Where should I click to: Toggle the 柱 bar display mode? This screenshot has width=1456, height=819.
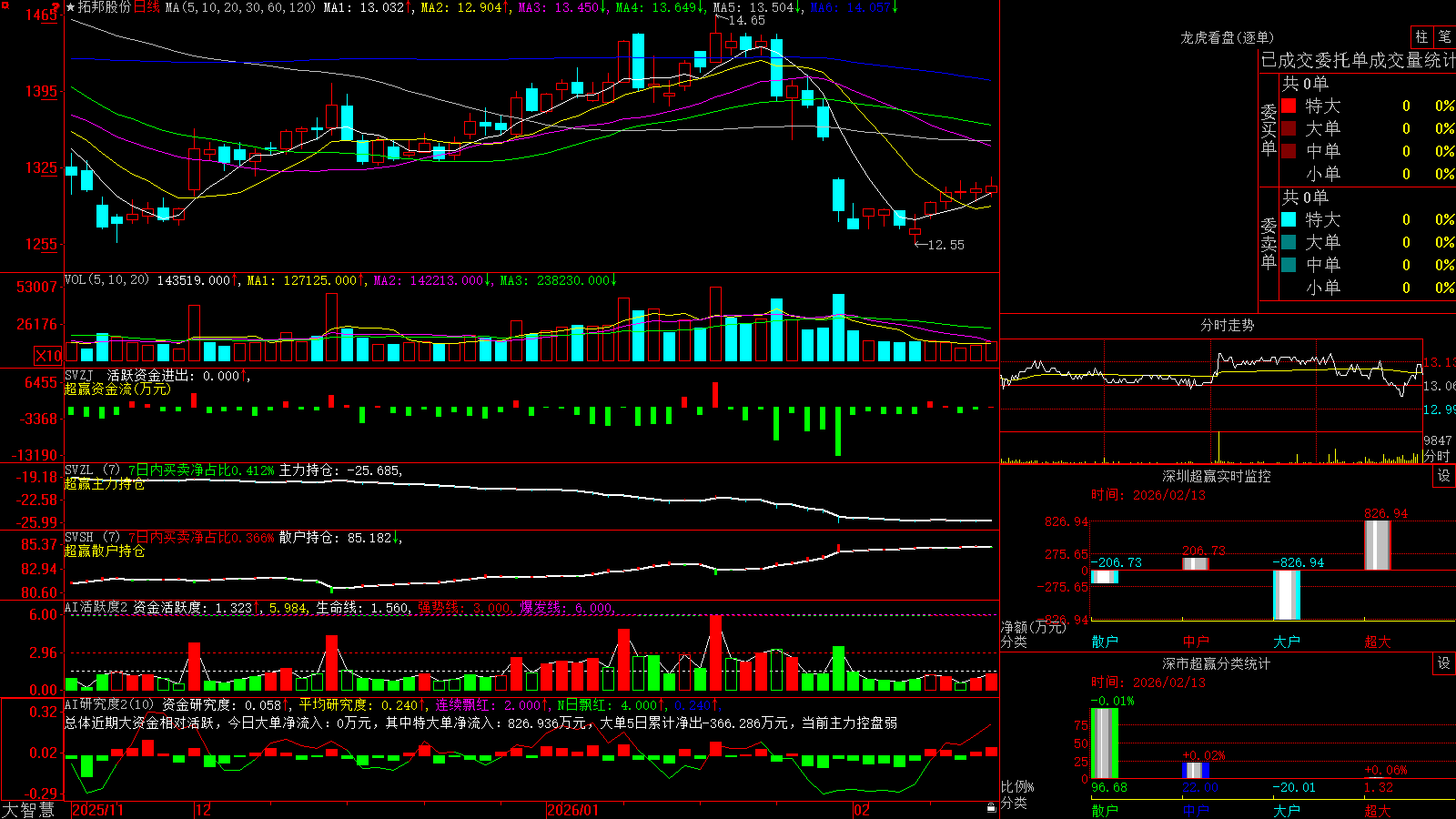(1421, 36)
